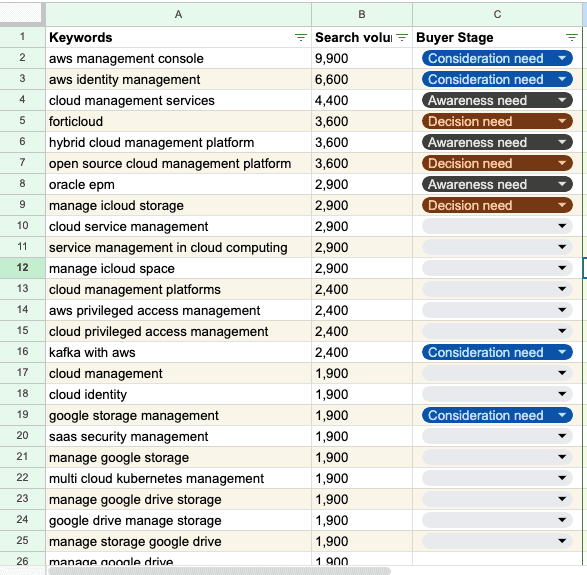
Task: Open the filter icon in the Search volume header
Action: tap(402, 37)
